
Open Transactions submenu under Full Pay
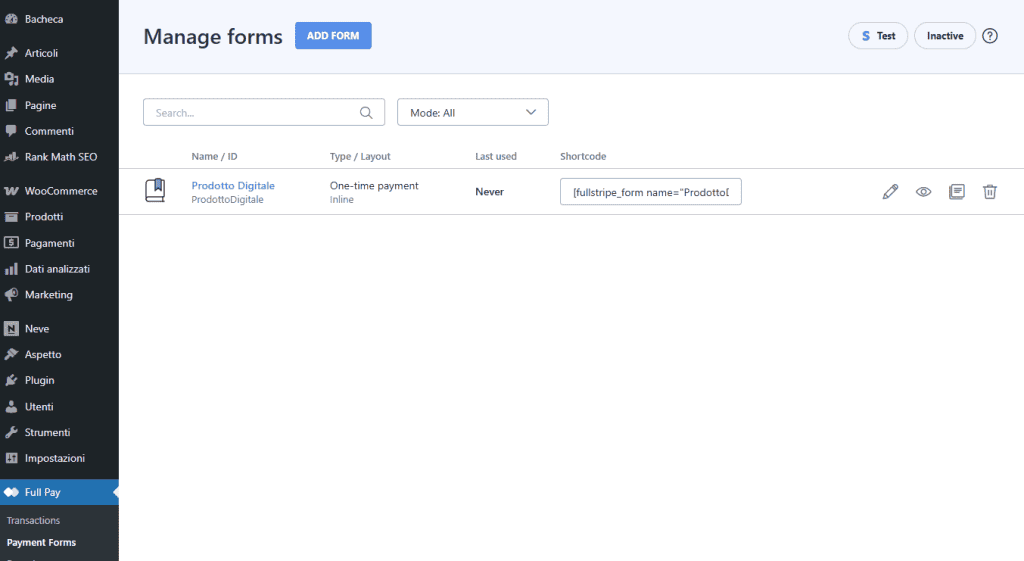[x=33, y=521]
